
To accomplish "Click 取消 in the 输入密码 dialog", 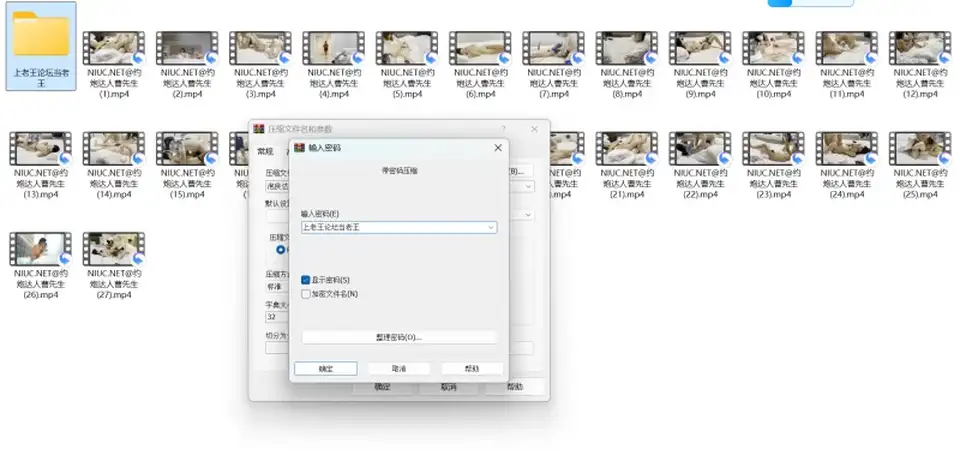I will 399,369.
